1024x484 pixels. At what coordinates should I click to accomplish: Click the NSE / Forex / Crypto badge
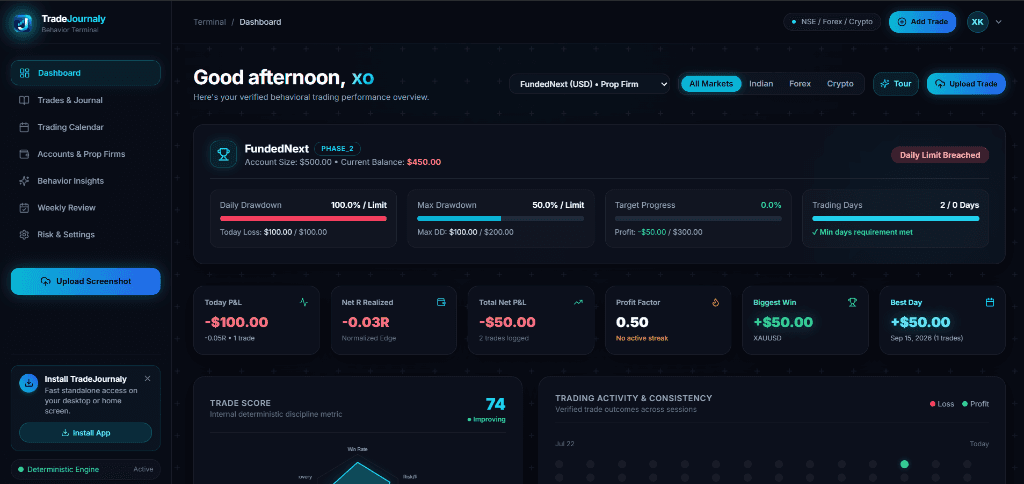[x=832, y=22]
